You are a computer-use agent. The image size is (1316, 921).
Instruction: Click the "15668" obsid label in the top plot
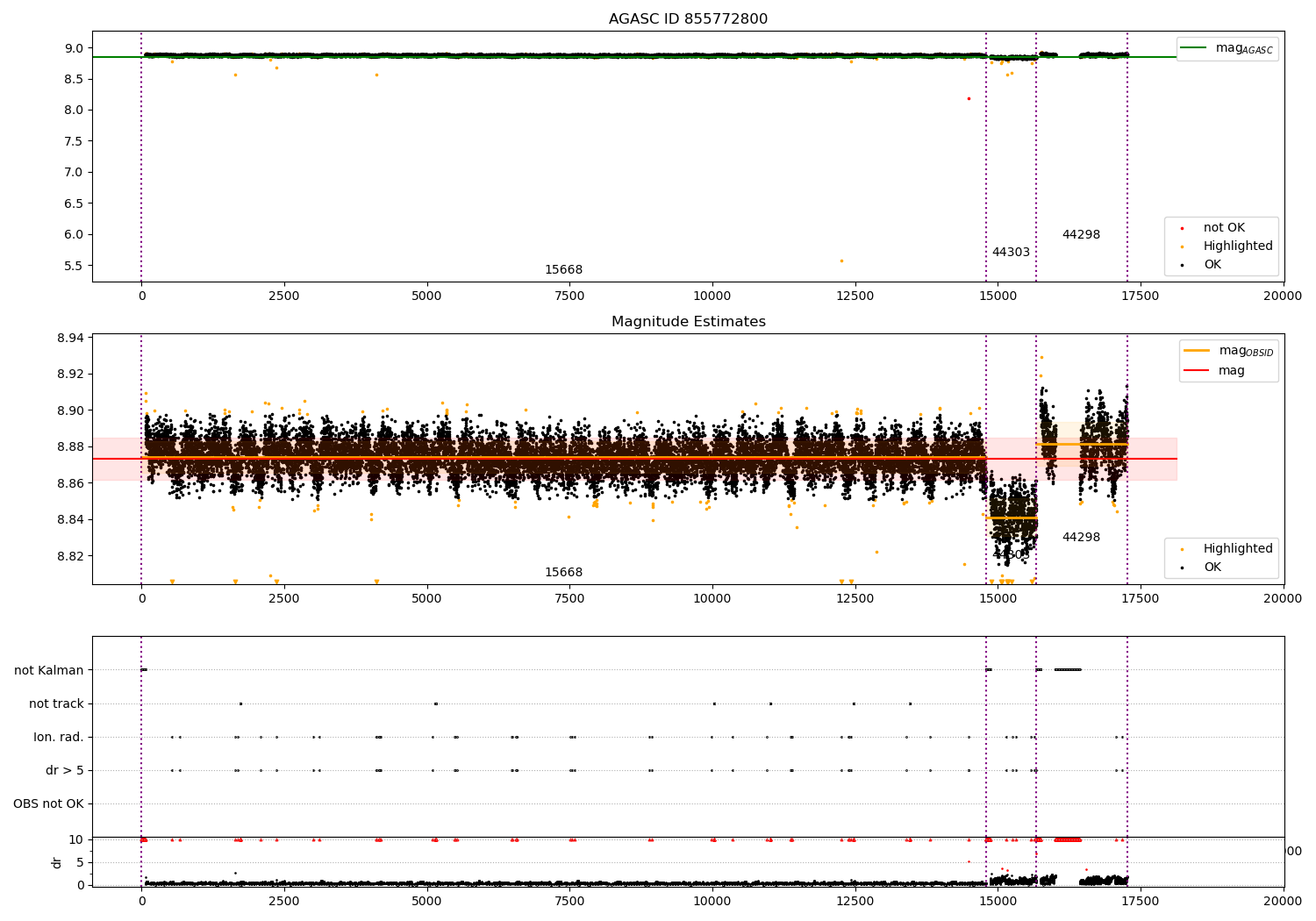coord(563,270)
